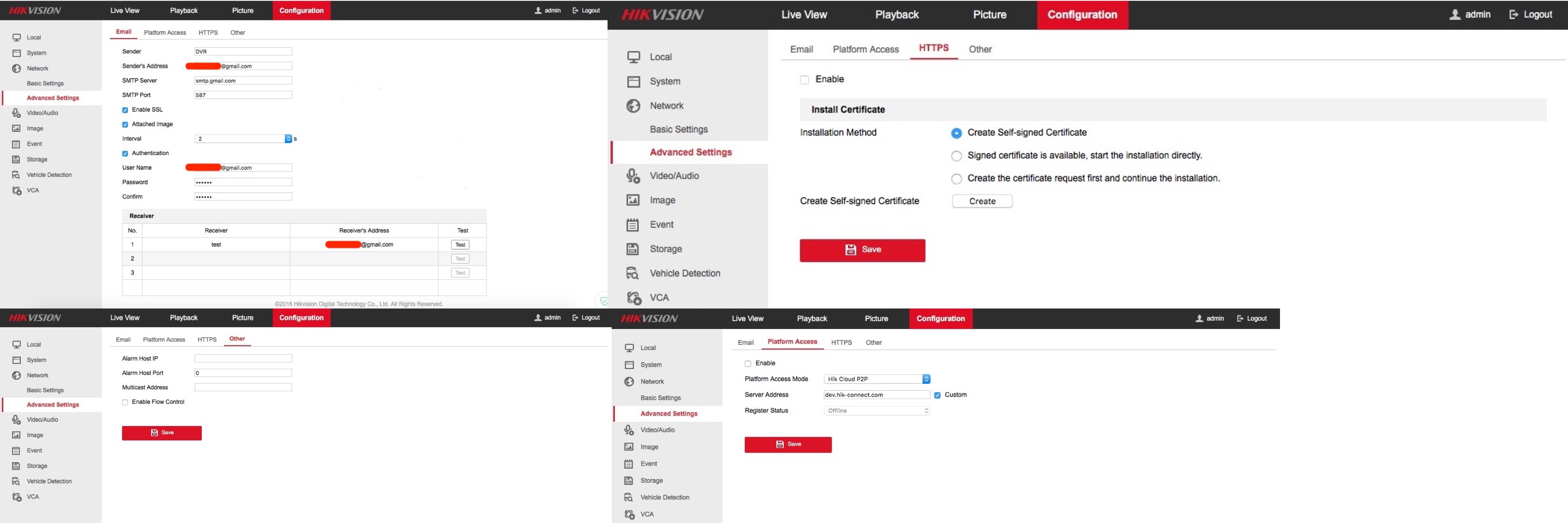
Task: Click the admin user icon above the Platform Access page
Action: (1199, 318)
